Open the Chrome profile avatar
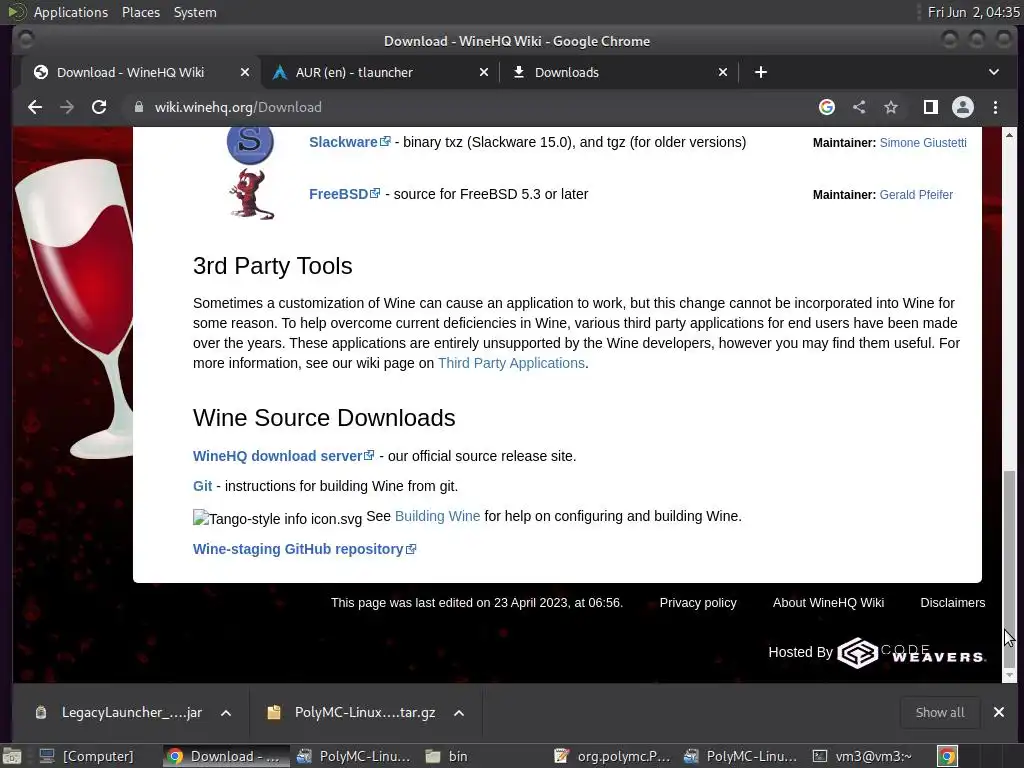Image resolution: width=1024 pixels, height=768 pixels. (963, 107)
